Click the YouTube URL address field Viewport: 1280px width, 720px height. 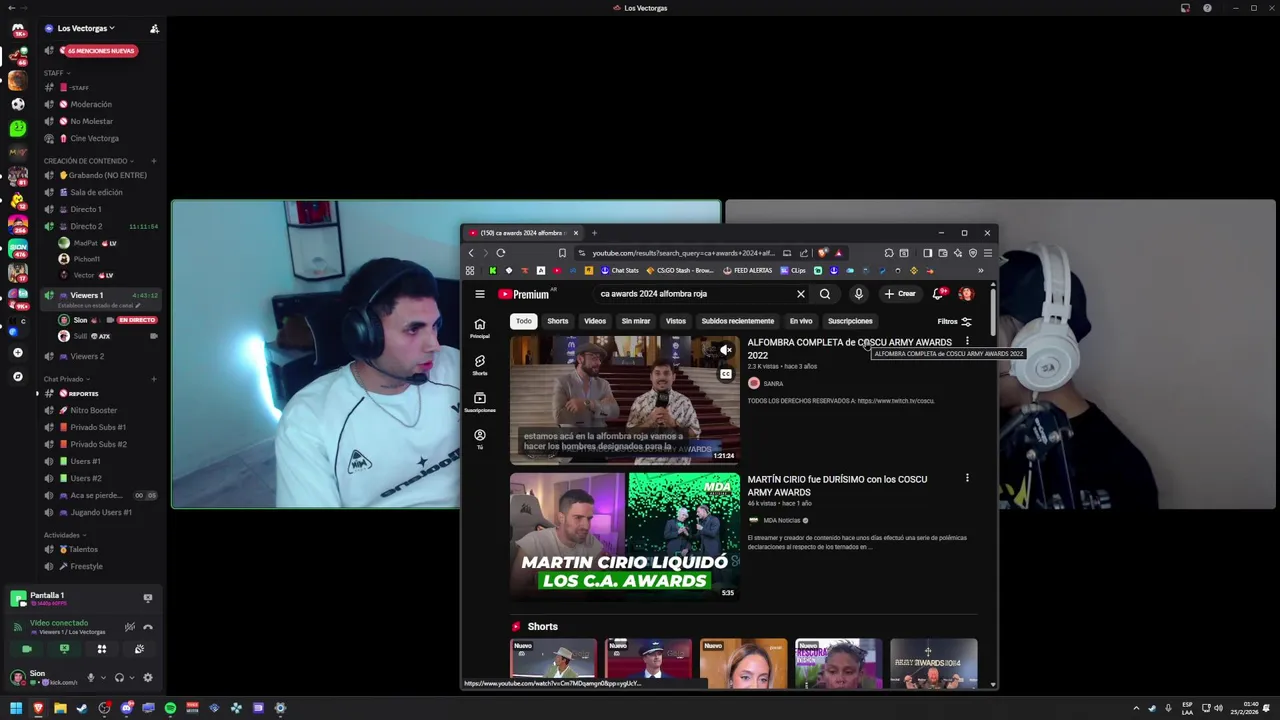683,253
